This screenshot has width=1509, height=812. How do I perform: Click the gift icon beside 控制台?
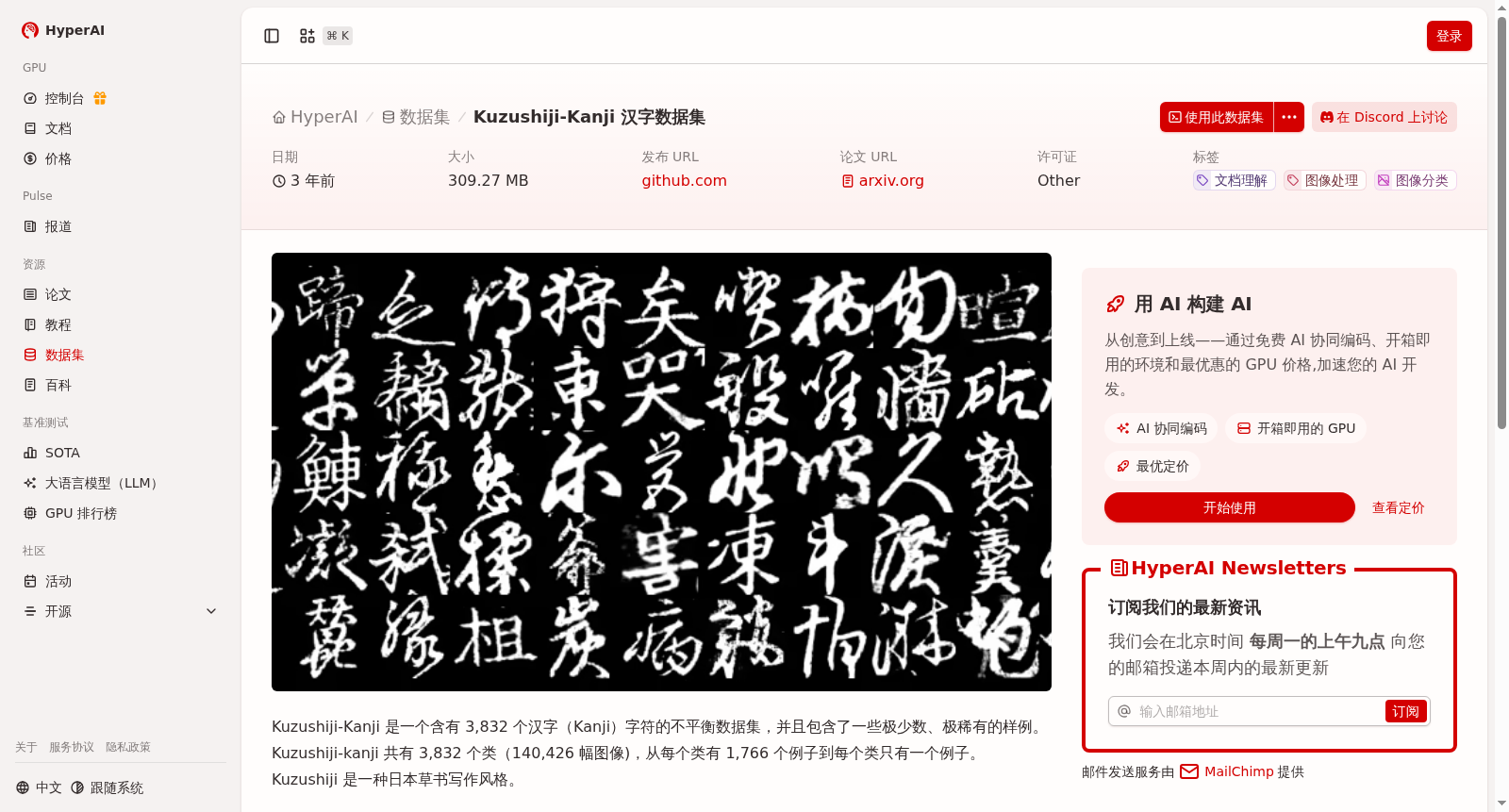click(x=100, y=98)
